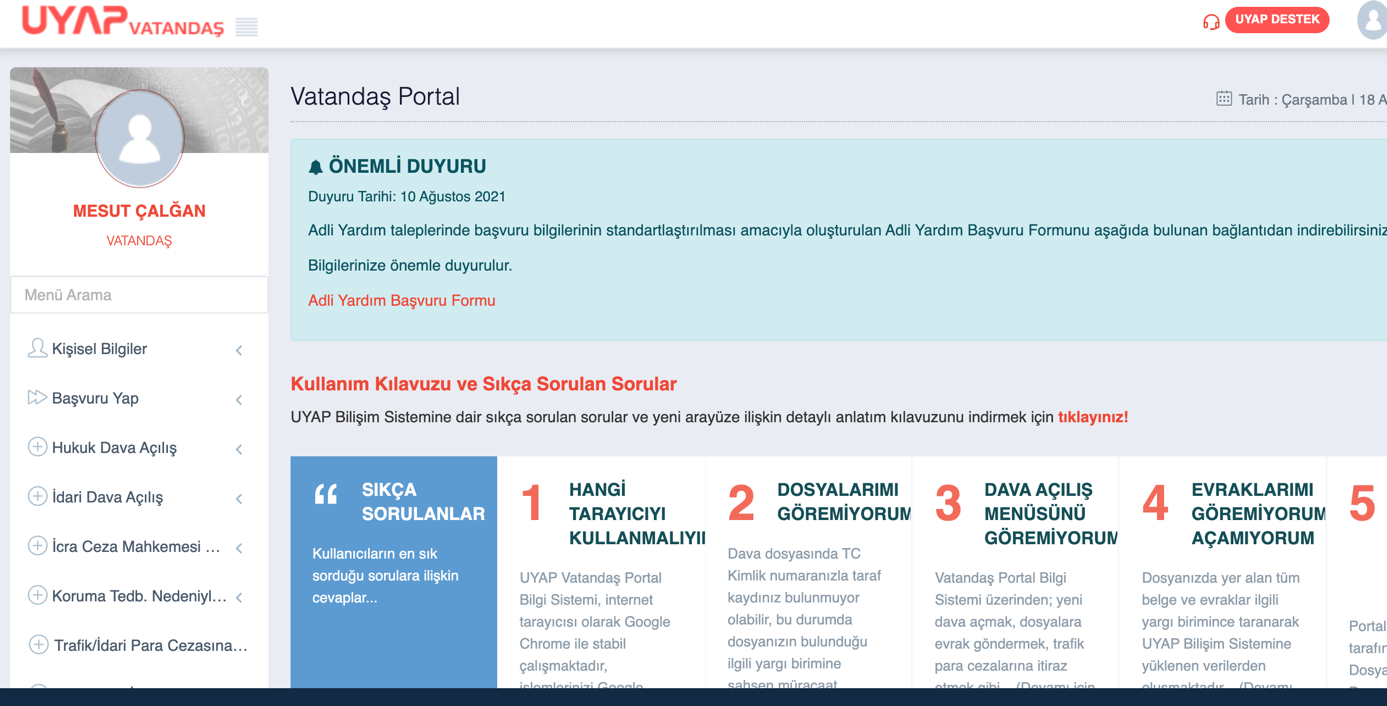Click the large number 1 on the FAQ card
The image size is (1387, 706).
pos(533,503)
